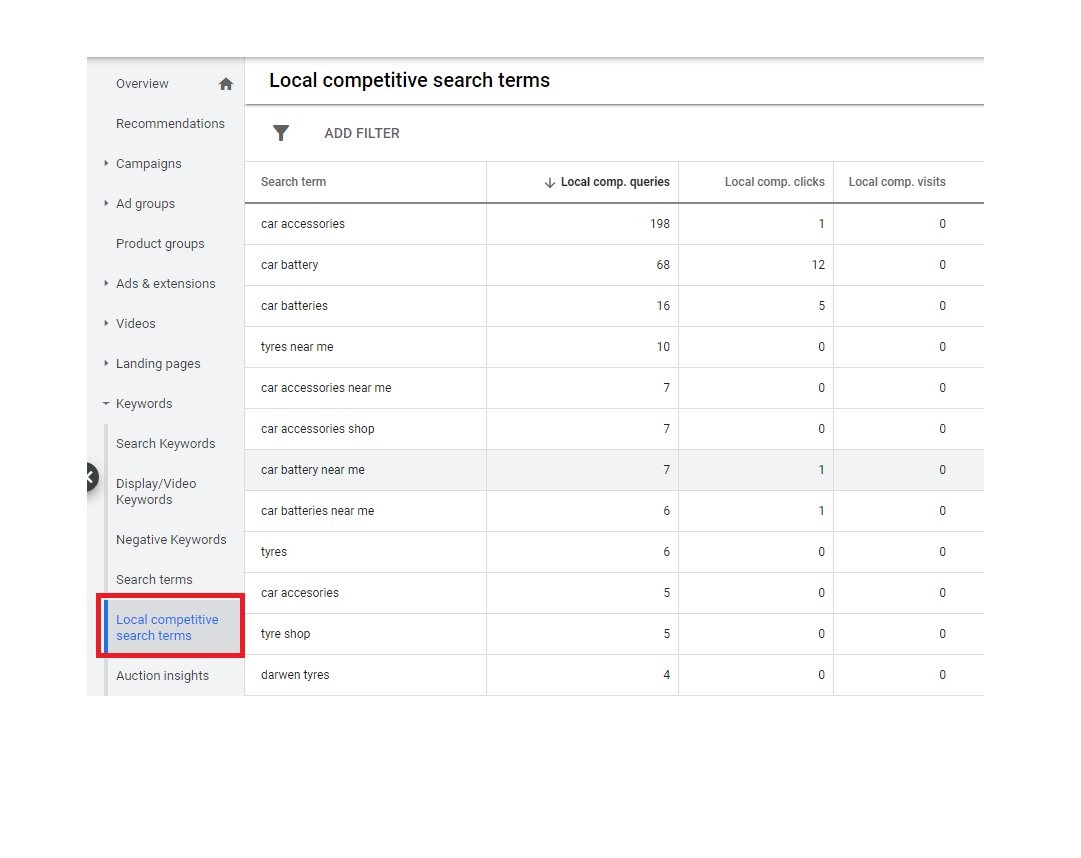Viewport: 1081px width, 858px height.
Task: Click the sort arrow on Local comp. queries
Action: pyautogui.click(x=549, y=183)
